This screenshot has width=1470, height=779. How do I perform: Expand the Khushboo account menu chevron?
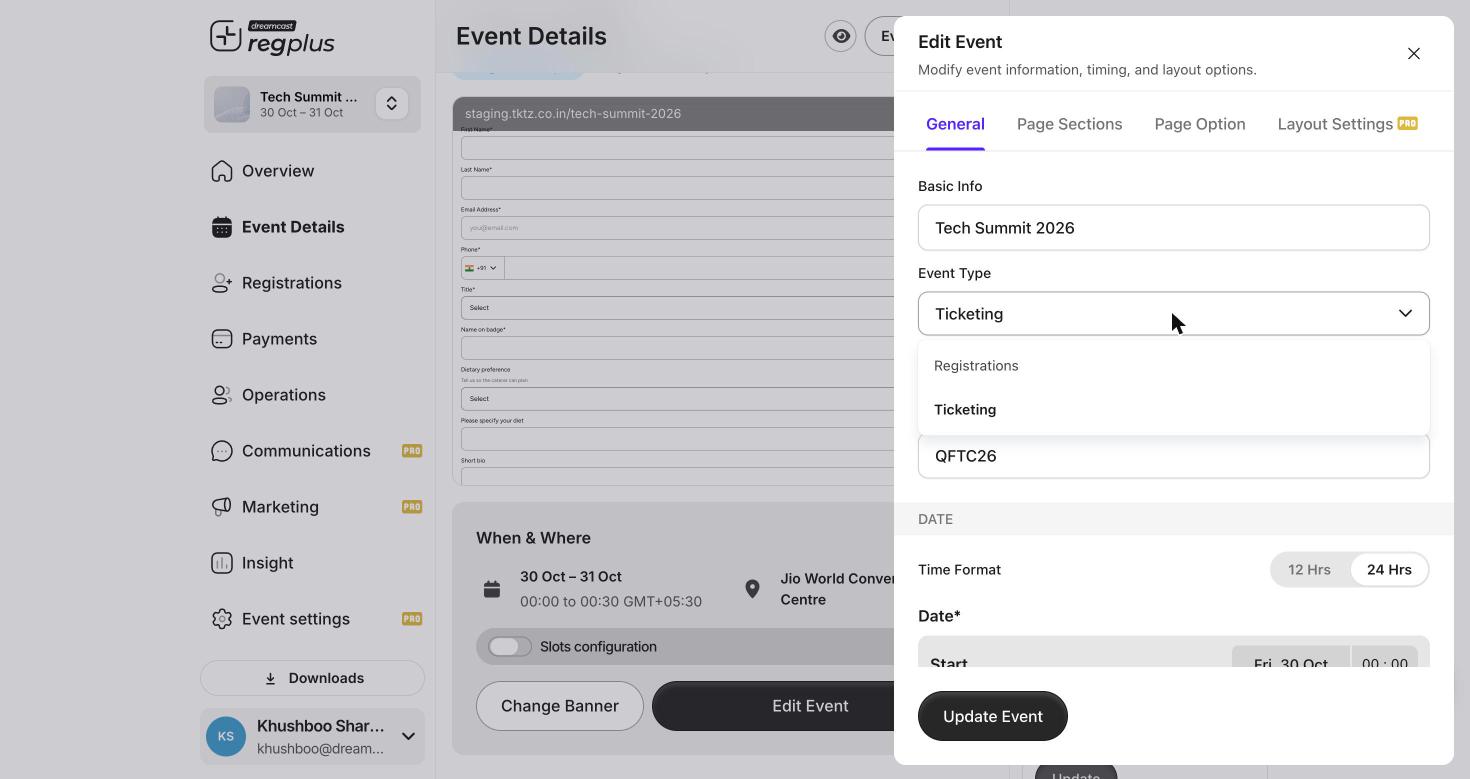click(x=408, y=737)
